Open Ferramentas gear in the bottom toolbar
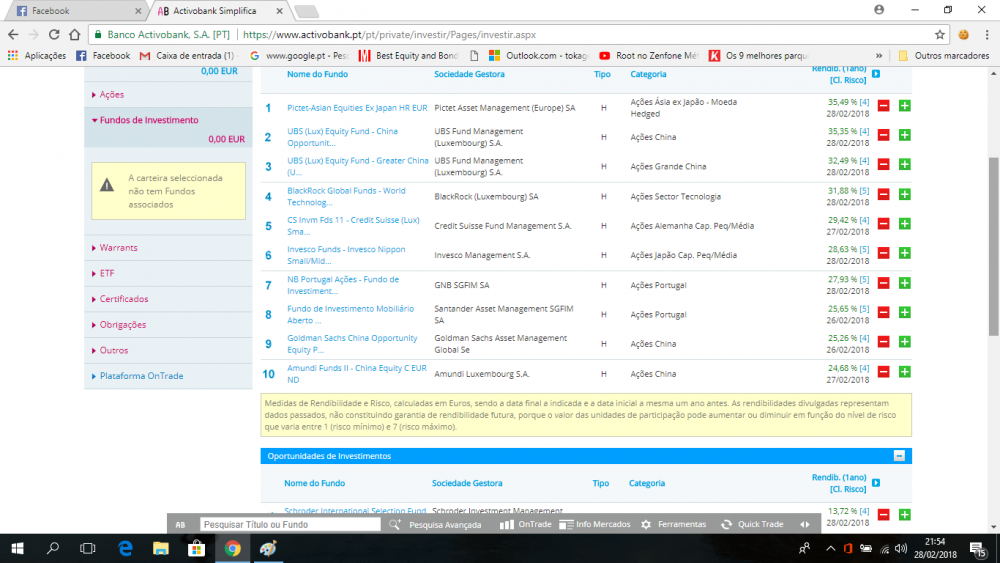This screenshot has height=563, width=1000. (673, 524)
